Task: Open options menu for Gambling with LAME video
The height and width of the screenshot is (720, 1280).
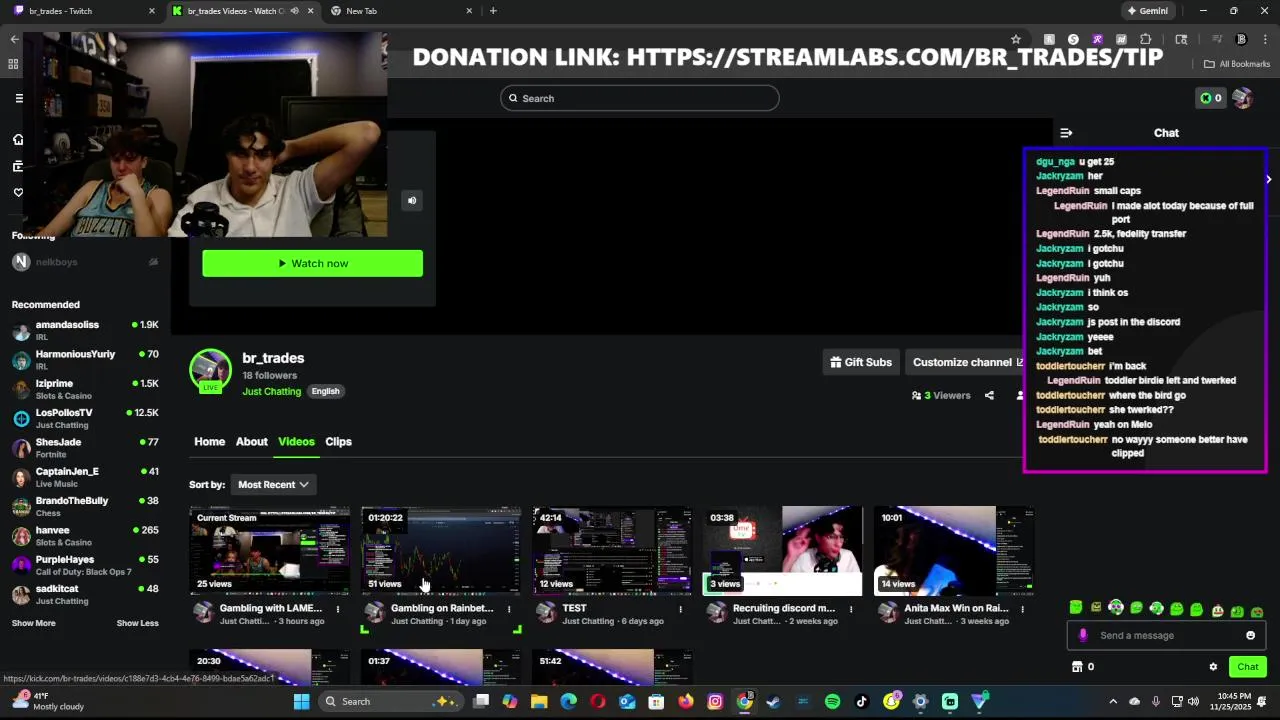Action: [338, 608]
